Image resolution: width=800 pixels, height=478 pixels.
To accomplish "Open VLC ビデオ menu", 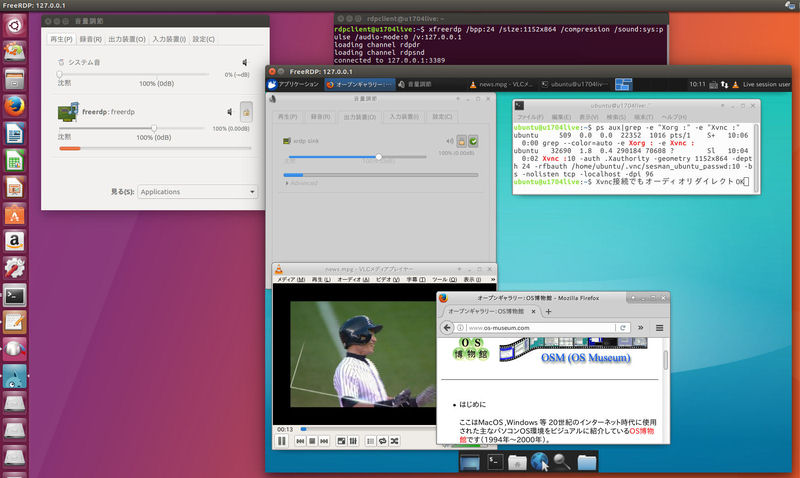I will click(x=388, y=280).
